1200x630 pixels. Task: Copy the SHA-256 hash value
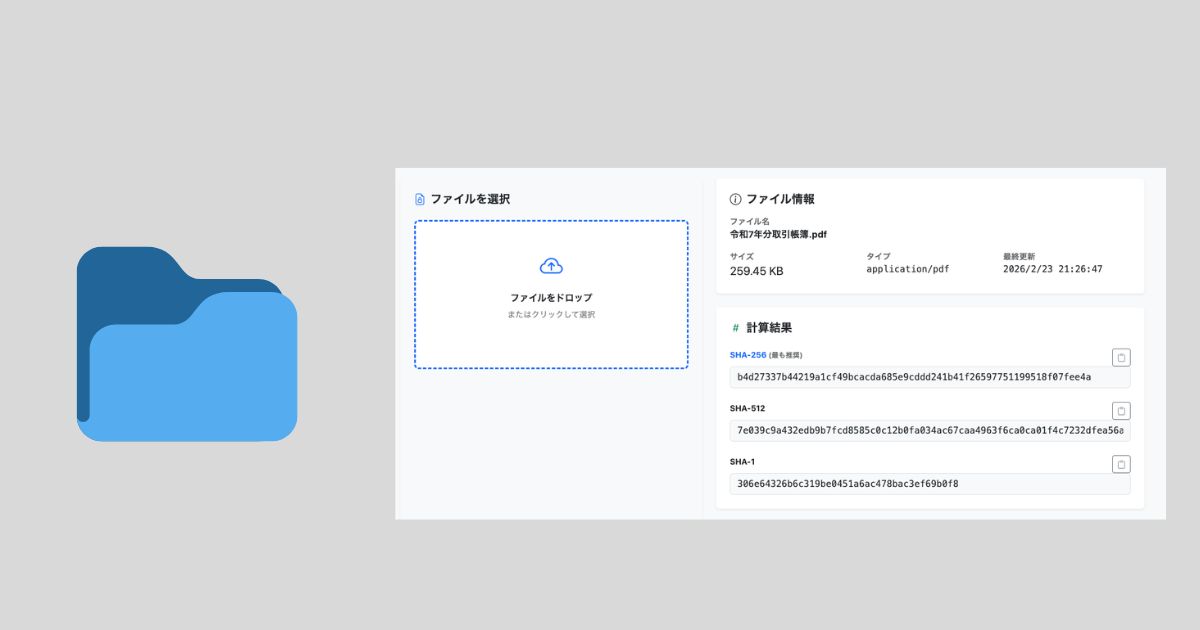tap(1121, 358)
